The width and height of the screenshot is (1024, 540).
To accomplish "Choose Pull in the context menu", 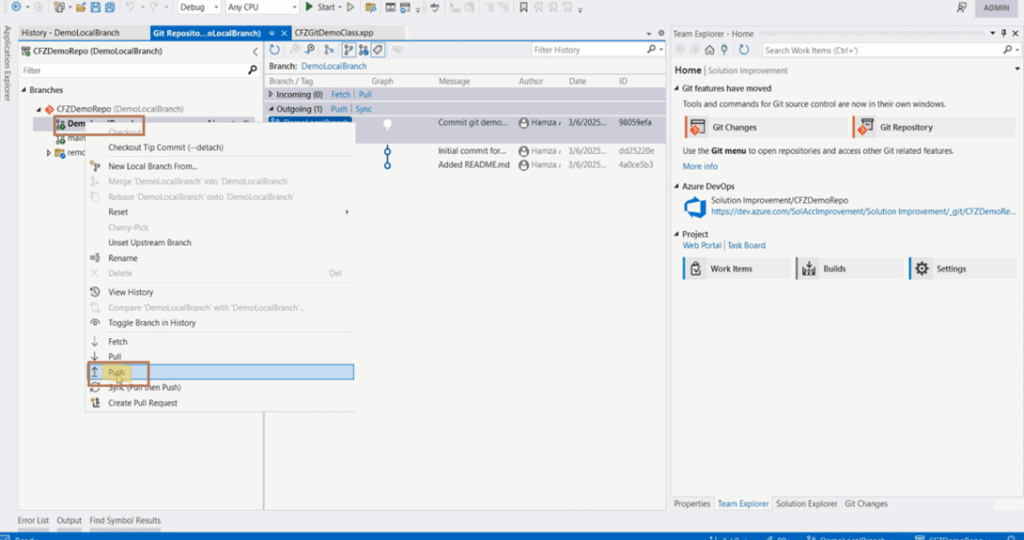I will [221, 357].
